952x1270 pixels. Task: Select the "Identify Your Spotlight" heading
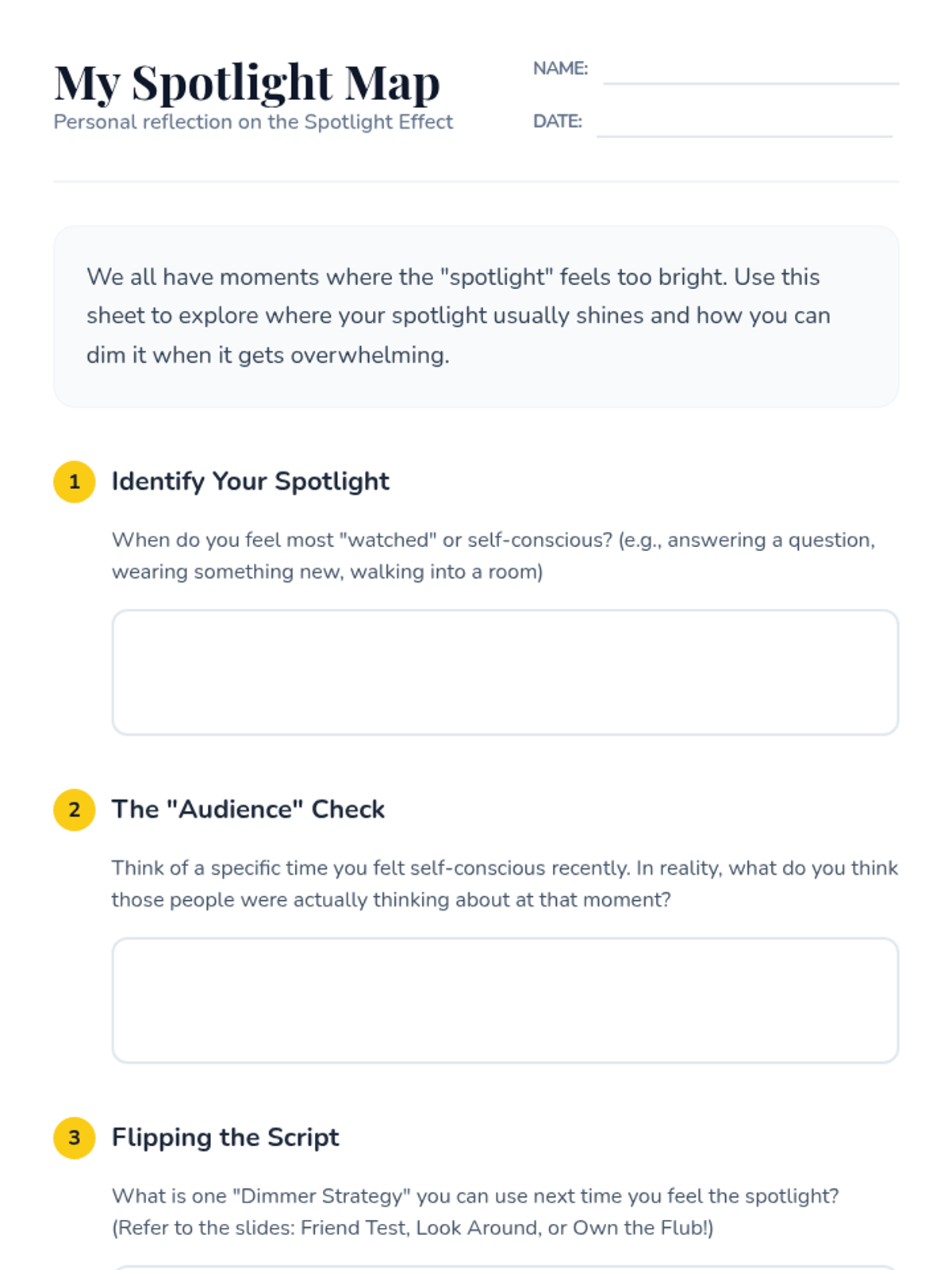[250, 481]
